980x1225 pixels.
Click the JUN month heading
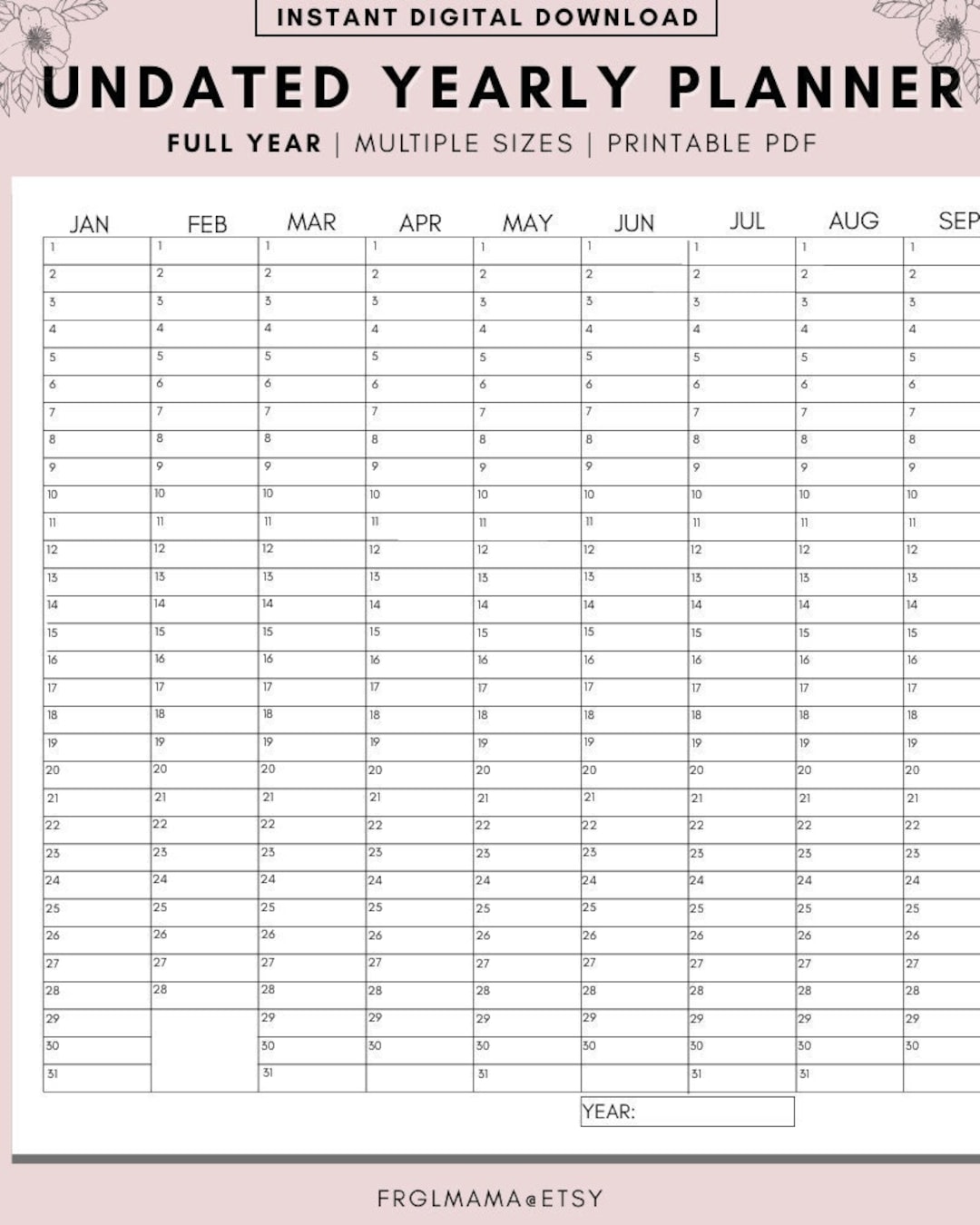click(634, 223)
